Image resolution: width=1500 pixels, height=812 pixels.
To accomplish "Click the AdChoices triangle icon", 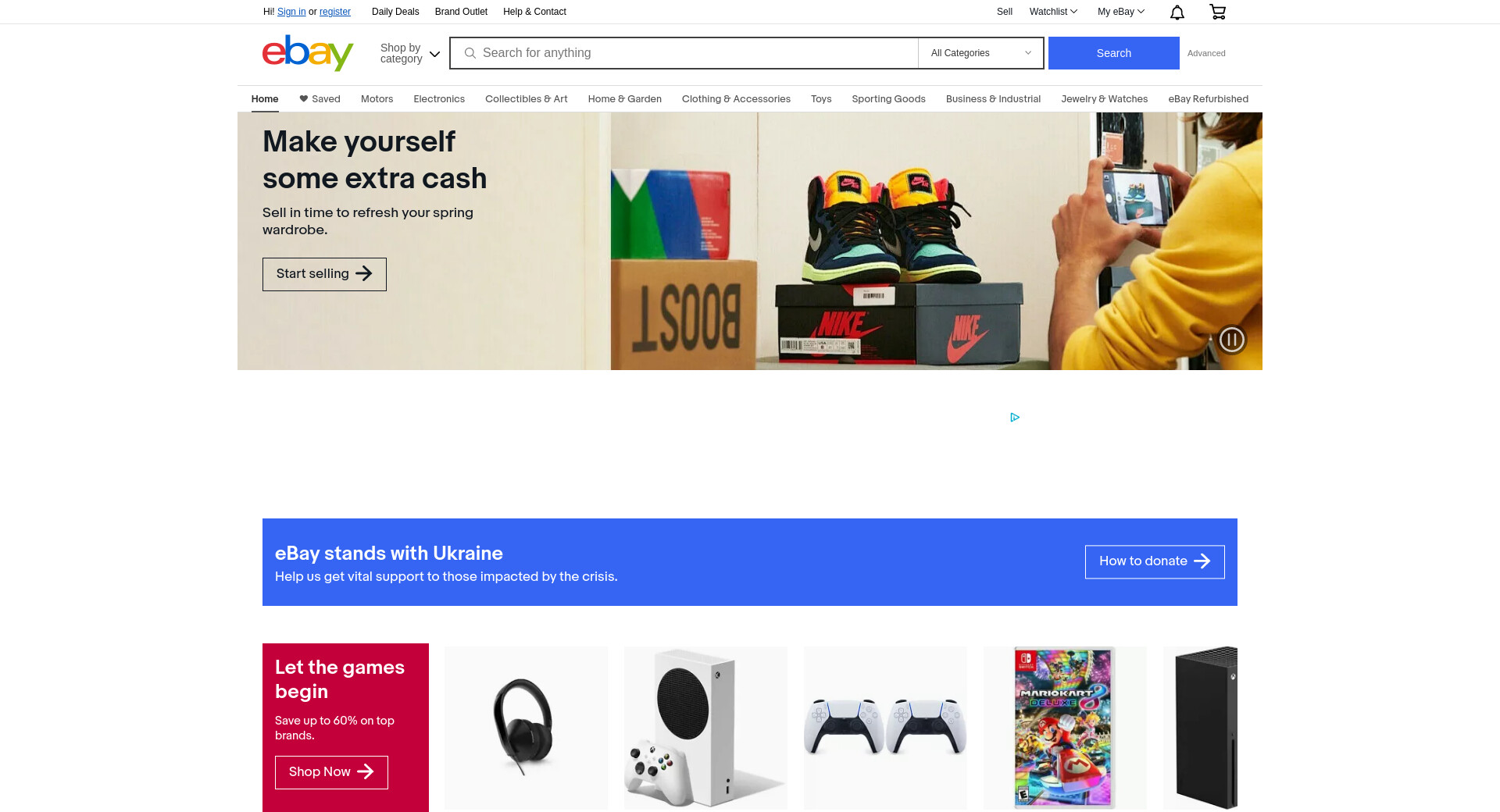I will (x=1015, y=418).
